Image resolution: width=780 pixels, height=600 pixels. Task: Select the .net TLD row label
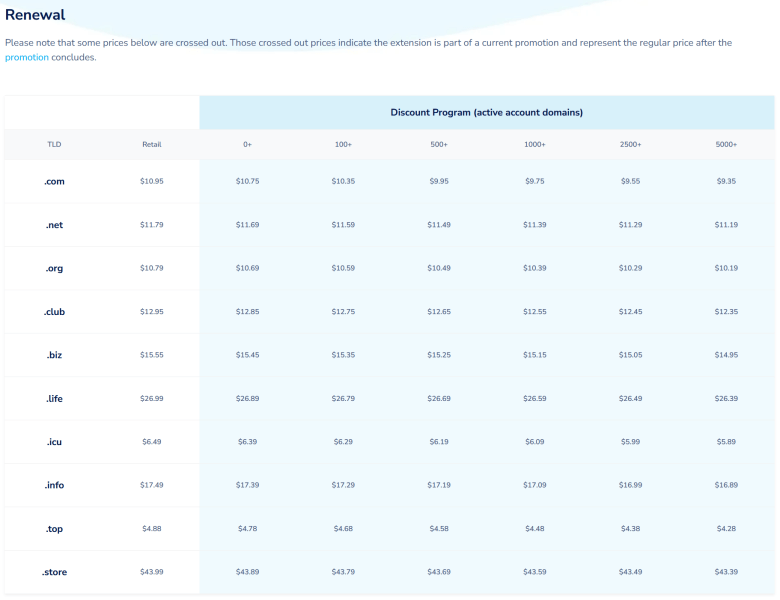(x=54, y=225)
